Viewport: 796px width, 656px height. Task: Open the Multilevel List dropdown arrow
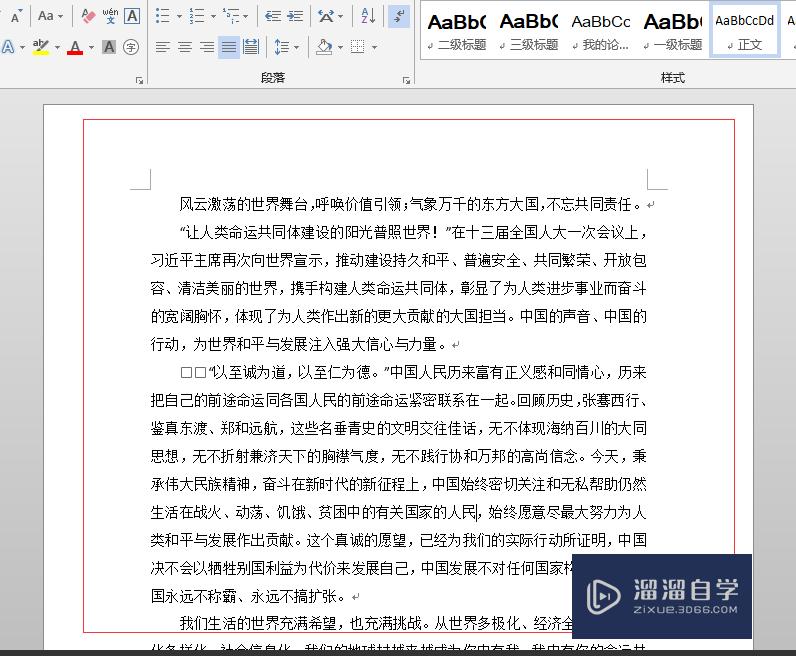(246, 16)
